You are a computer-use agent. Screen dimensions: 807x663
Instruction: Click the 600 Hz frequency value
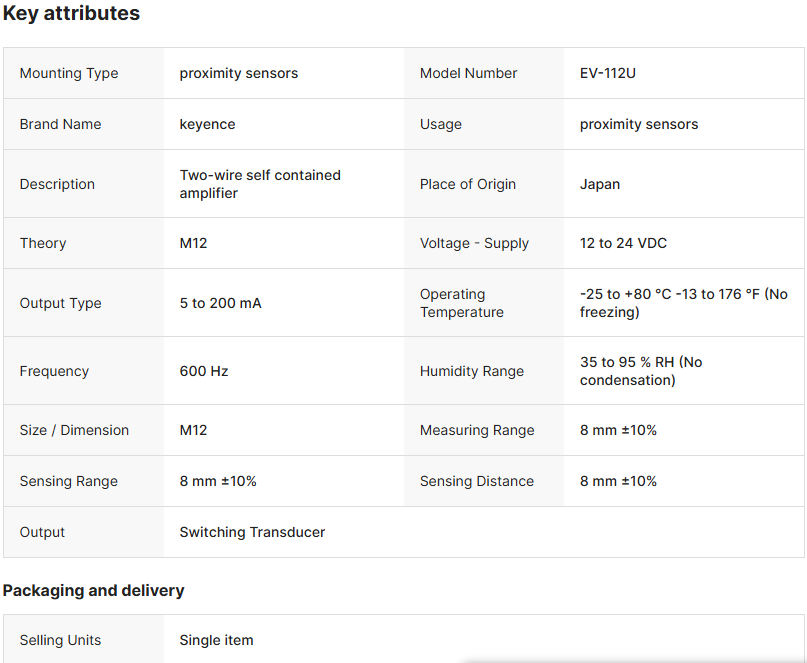(204, 371)
